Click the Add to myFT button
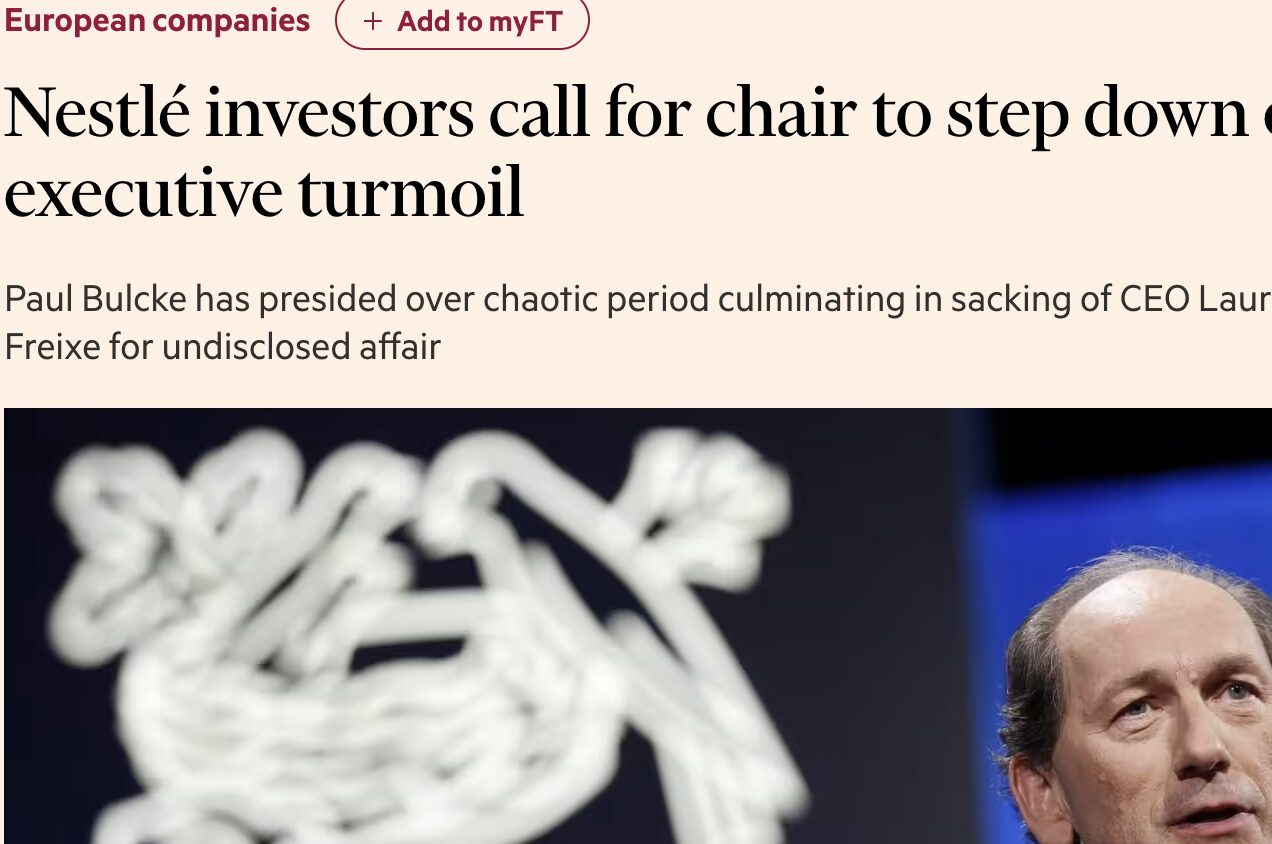Image resolution: width=1272 pixels, height=844 pixels. pos(462,22)
